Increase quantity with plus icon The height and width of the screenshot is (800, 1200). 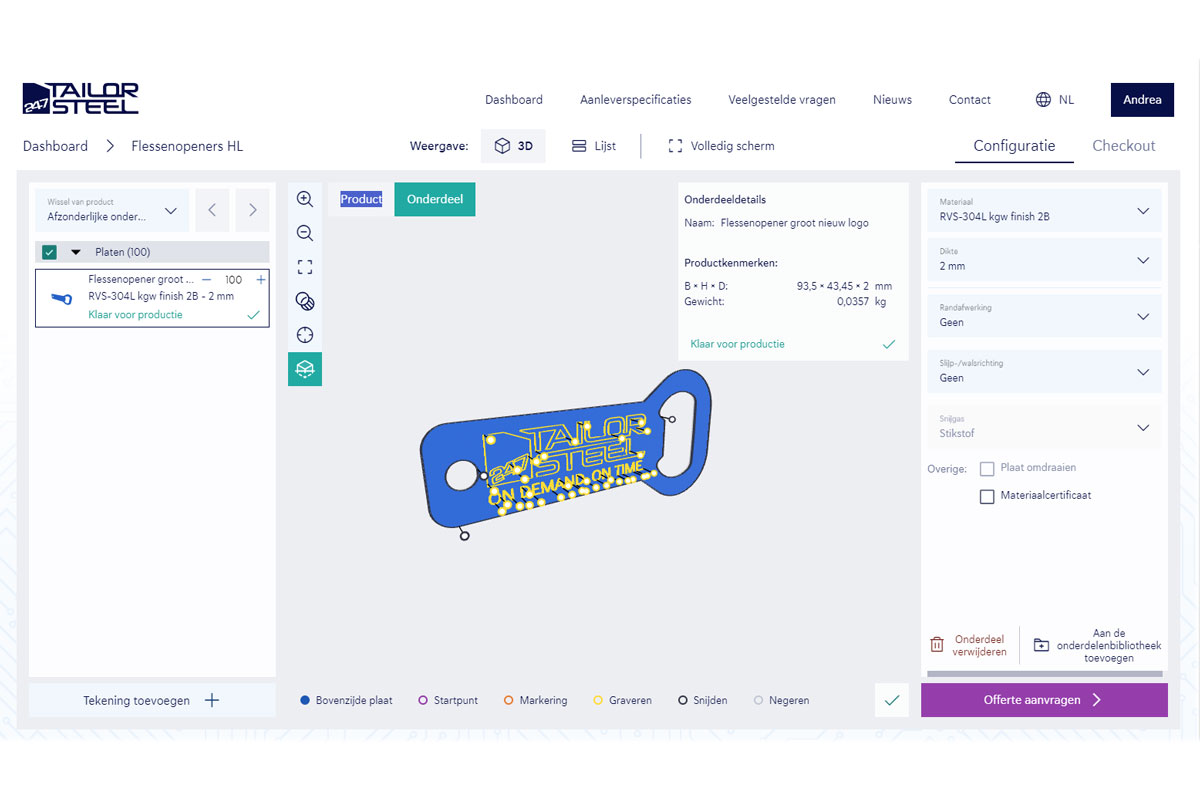(x=261, y=280)
